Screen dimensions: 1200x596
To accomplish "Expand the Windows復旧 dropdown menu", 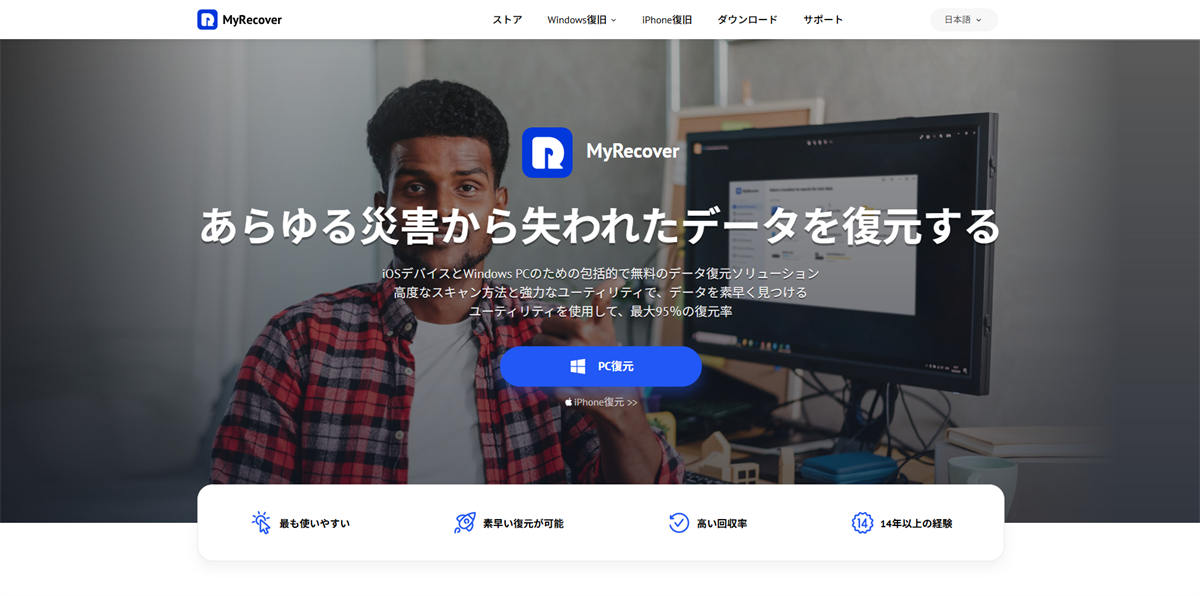I will tap(582, 20).
